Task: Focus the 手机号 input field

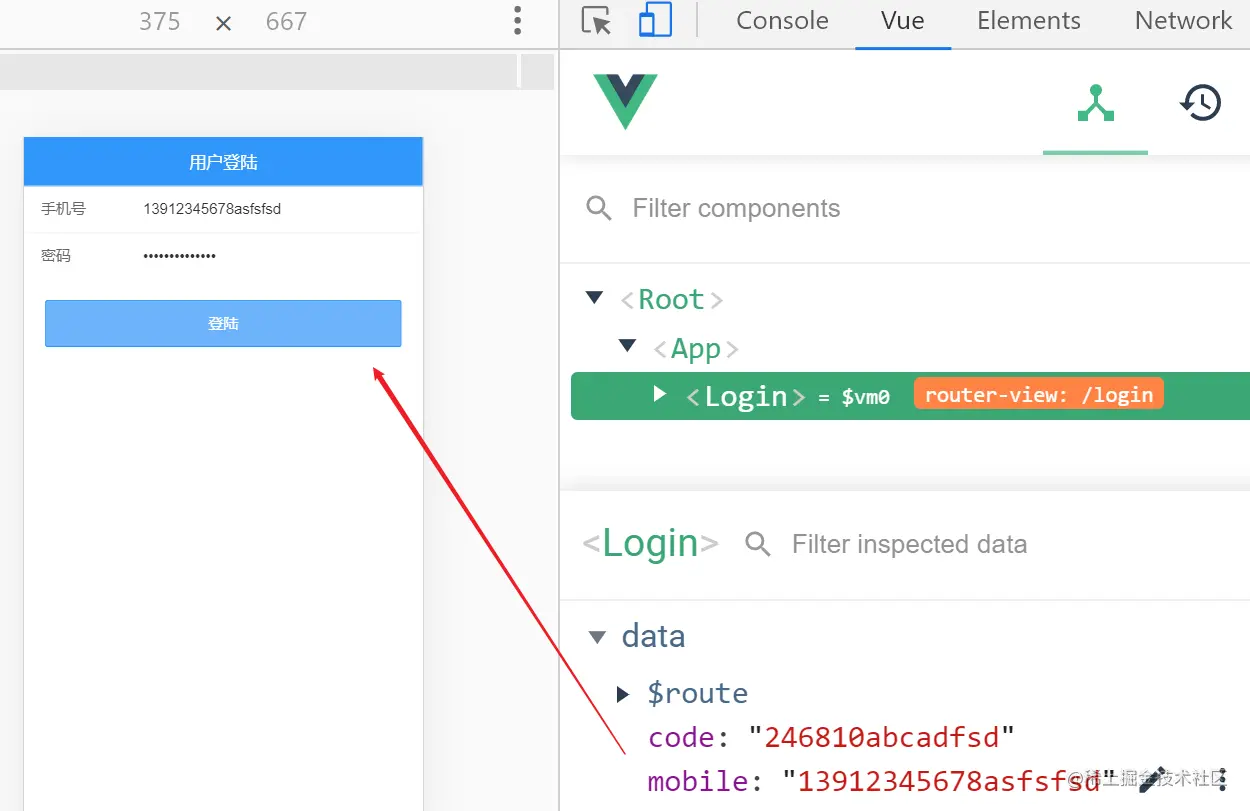Action: pyautogui.click(x=270, y=209)
